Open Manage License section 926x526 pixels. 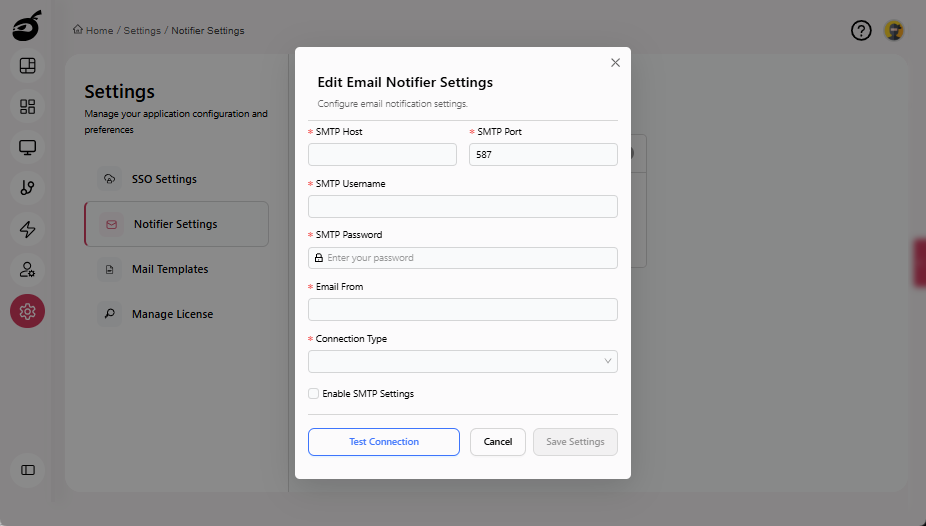pyautogui.click(x=177, y=314)
